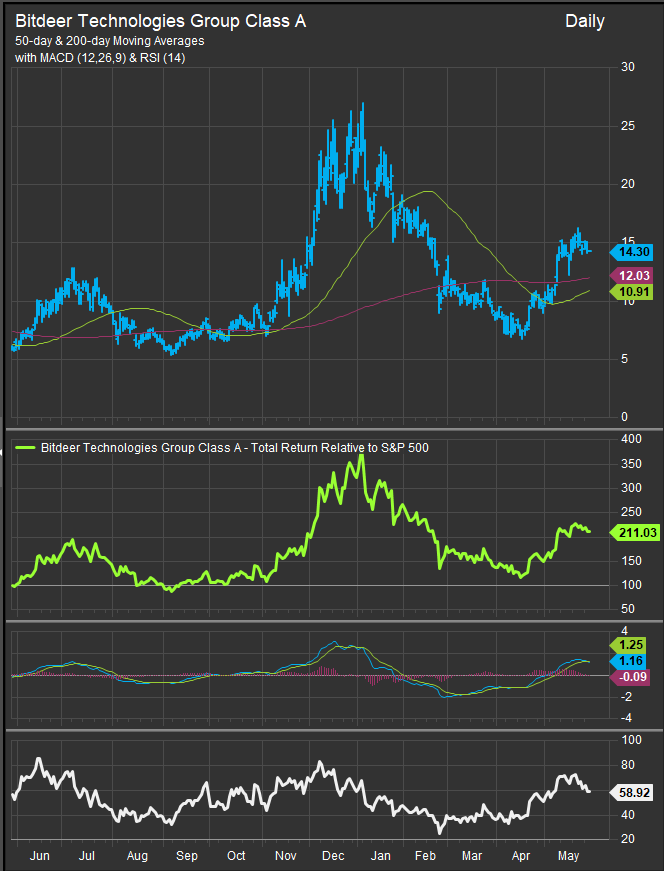Select the 12.03 moving average tag

pyautogui.click(x=631, y=276)
